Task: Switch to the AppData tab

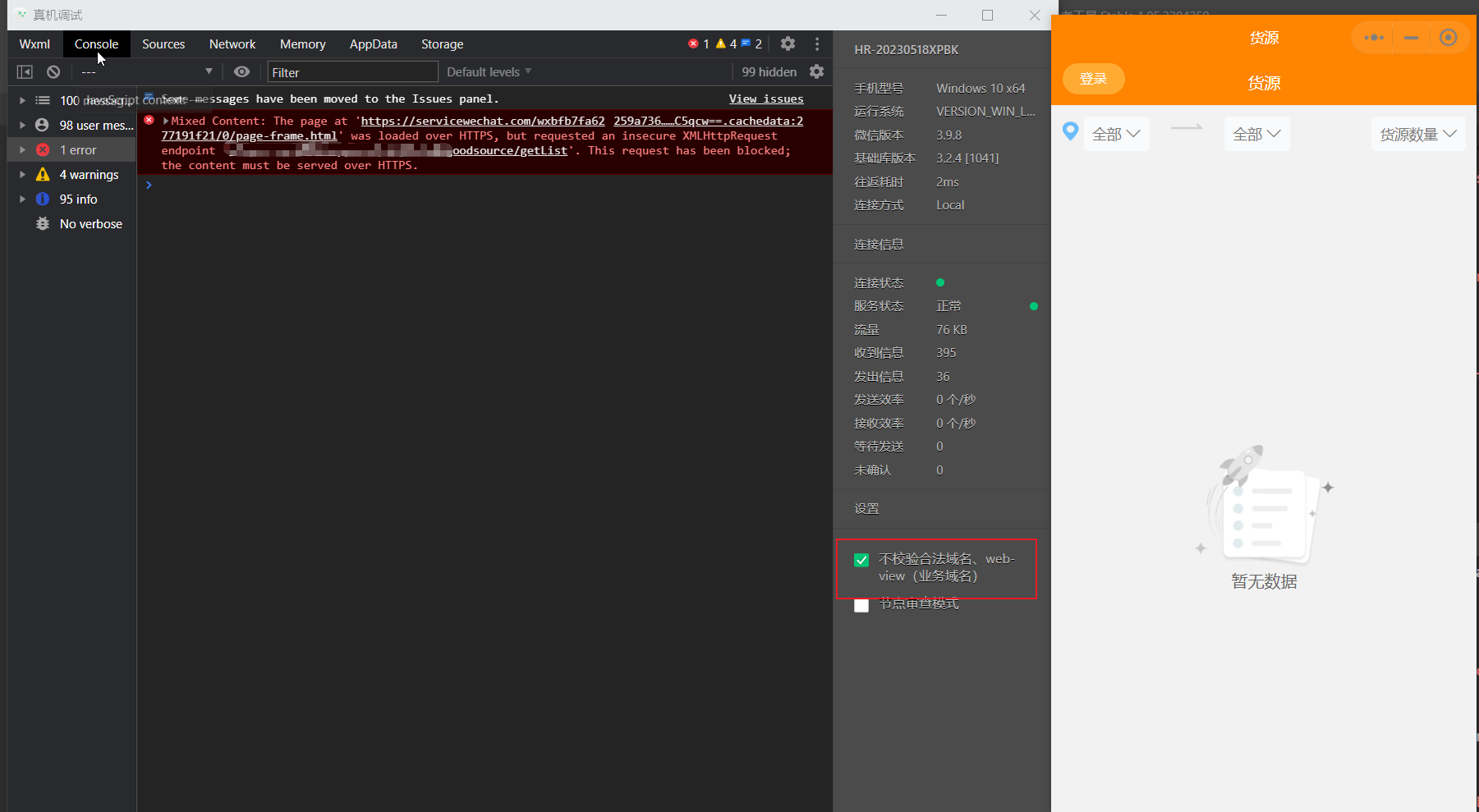Action: [373, 44]
